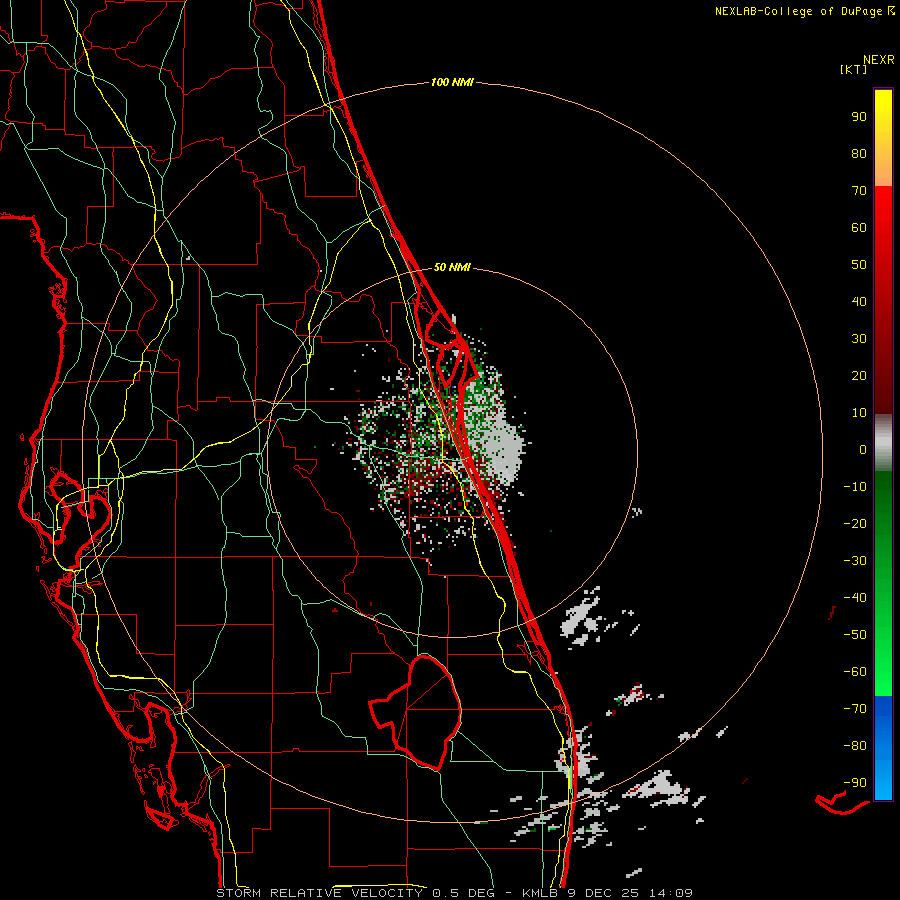Click the -40 value on velocity scale

[855, 598]
